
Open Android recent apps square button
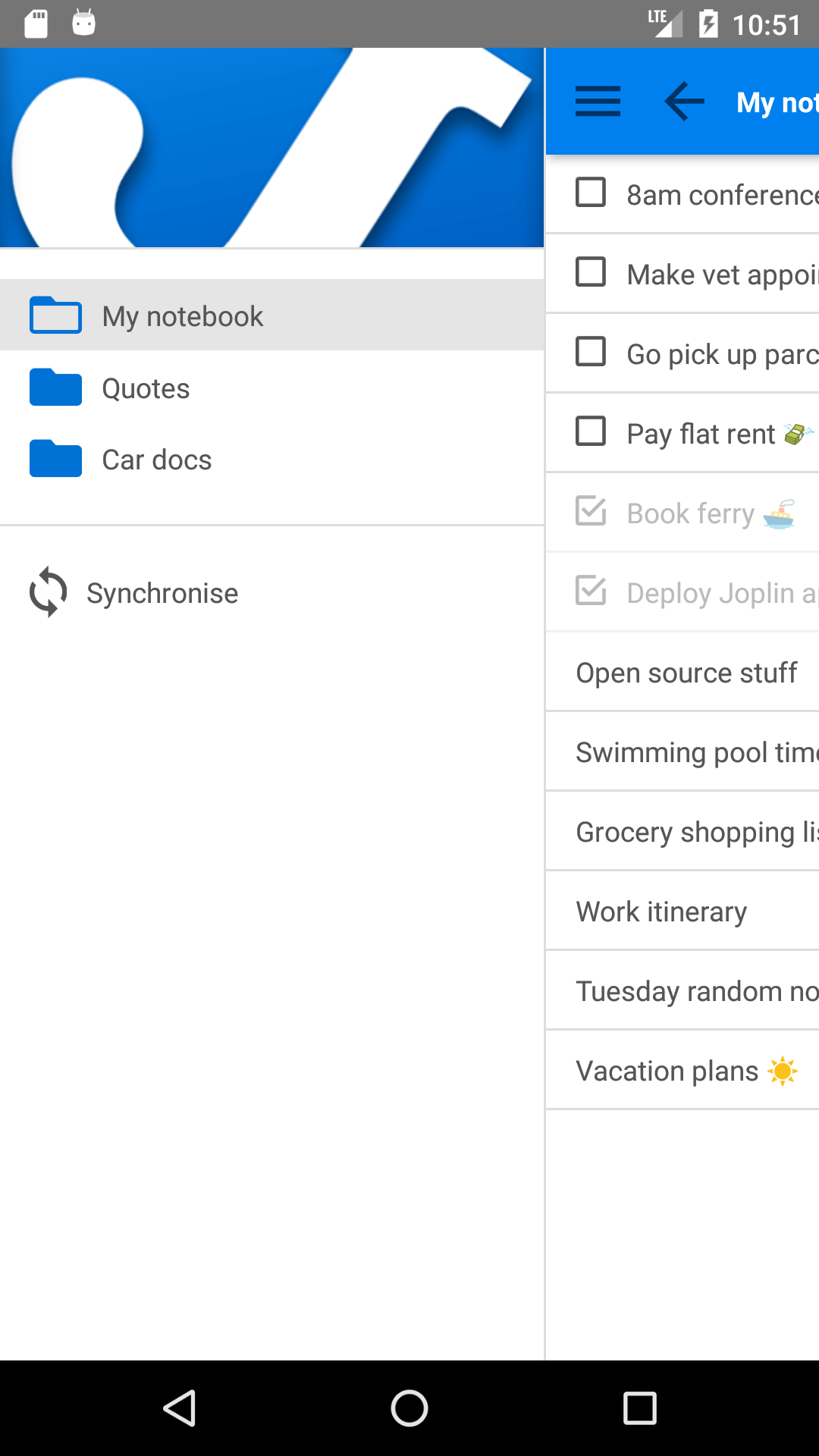(639, 1408)
